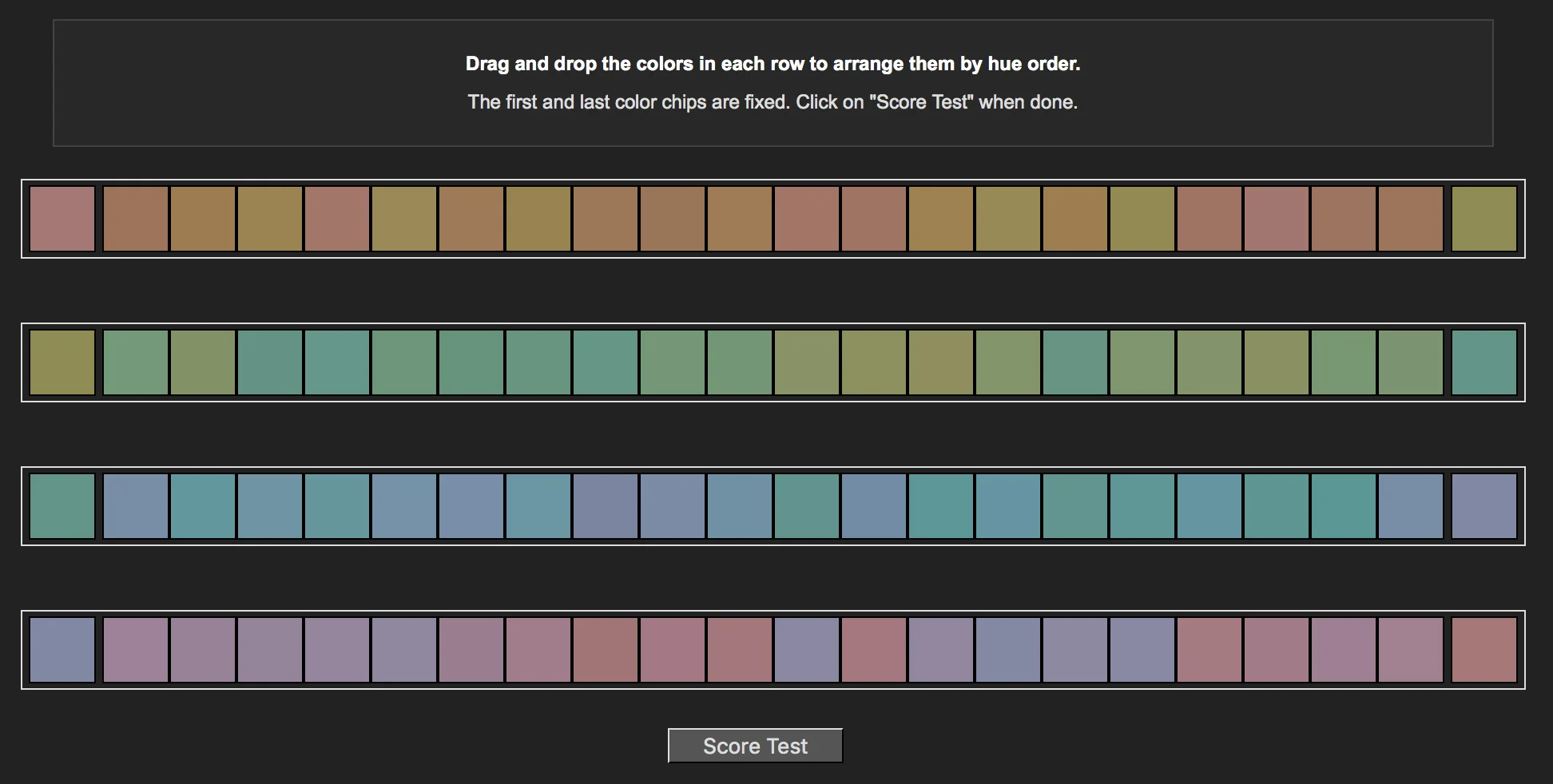The height and width of the screenshot is (784, 1553).
Task: Pick the teal chip between olive-green chips late in the second row
Action: click(1075, 362)
